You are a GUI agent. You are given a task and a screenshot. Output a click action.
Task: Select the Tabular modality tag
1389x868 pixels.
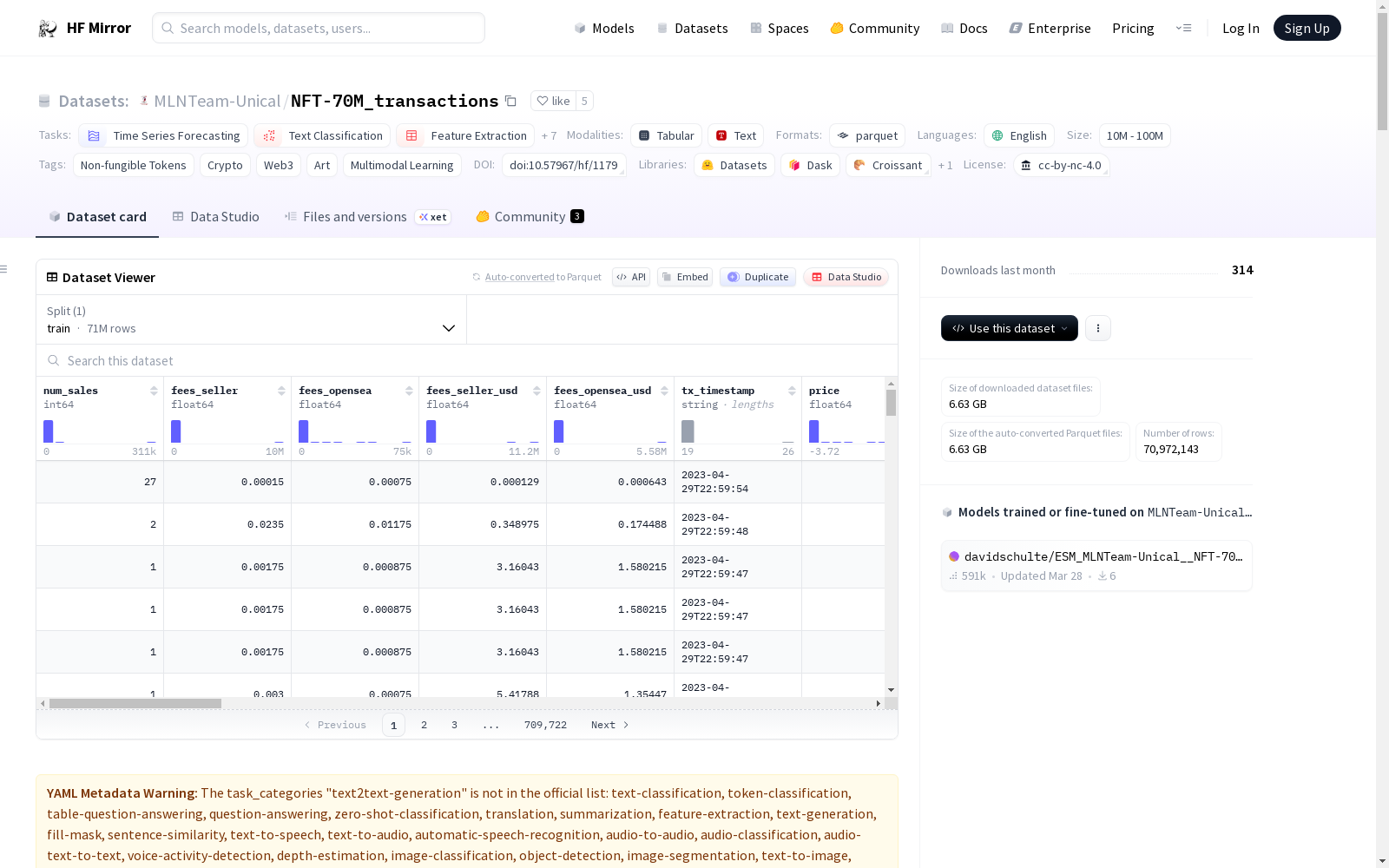(x=666, y=135)
